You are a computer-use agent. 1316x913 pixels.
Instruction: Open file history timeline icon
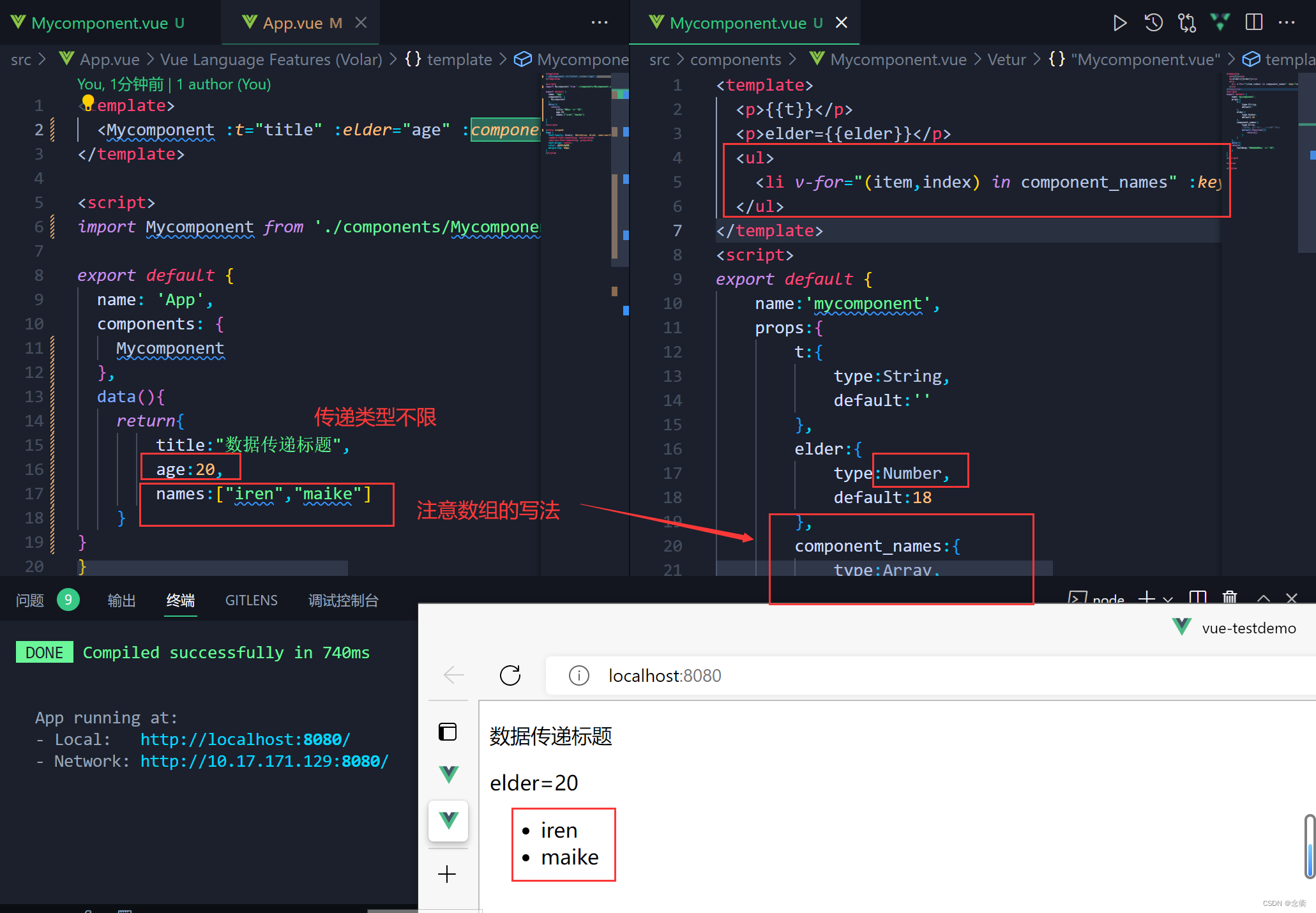coord(1153,23)
